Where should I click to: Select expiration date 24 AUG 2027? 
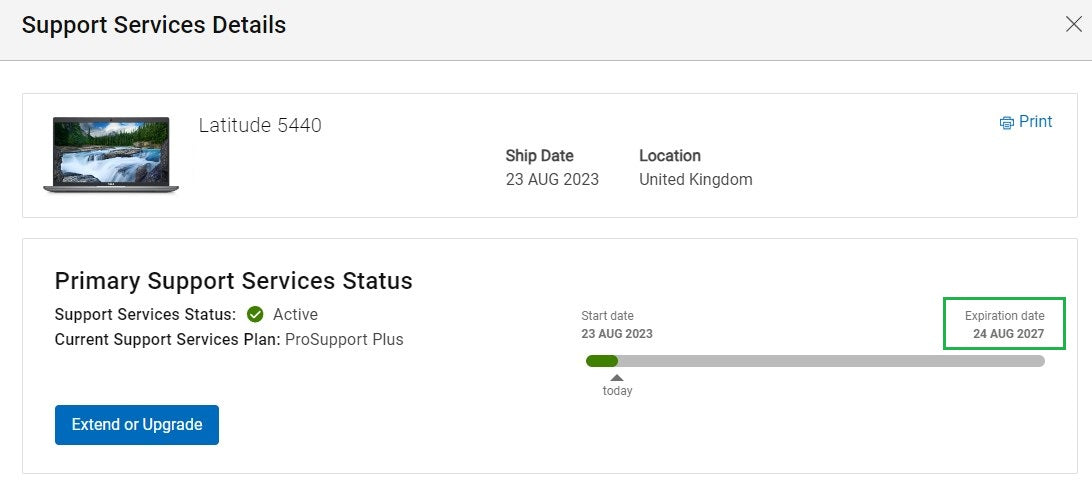[x=1008, y=334]
